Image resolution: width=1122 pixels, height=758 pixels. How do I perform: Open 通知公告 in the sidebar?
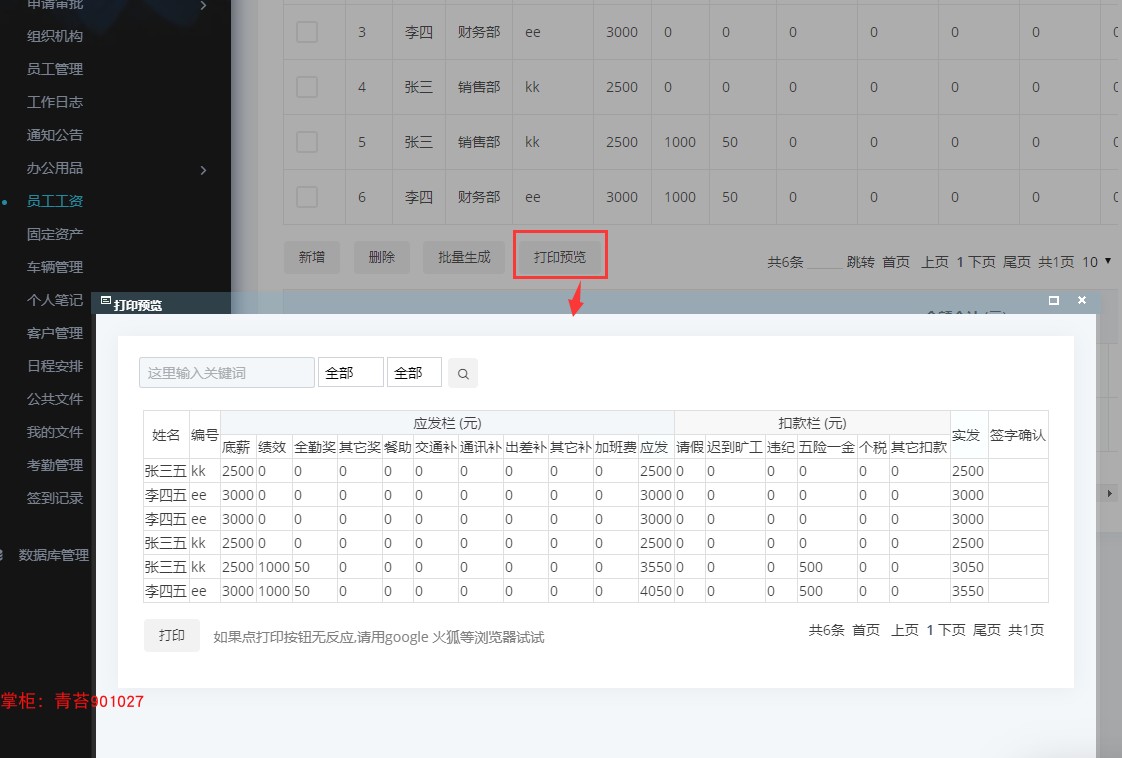pyautogui.click(x=55, y=135)
